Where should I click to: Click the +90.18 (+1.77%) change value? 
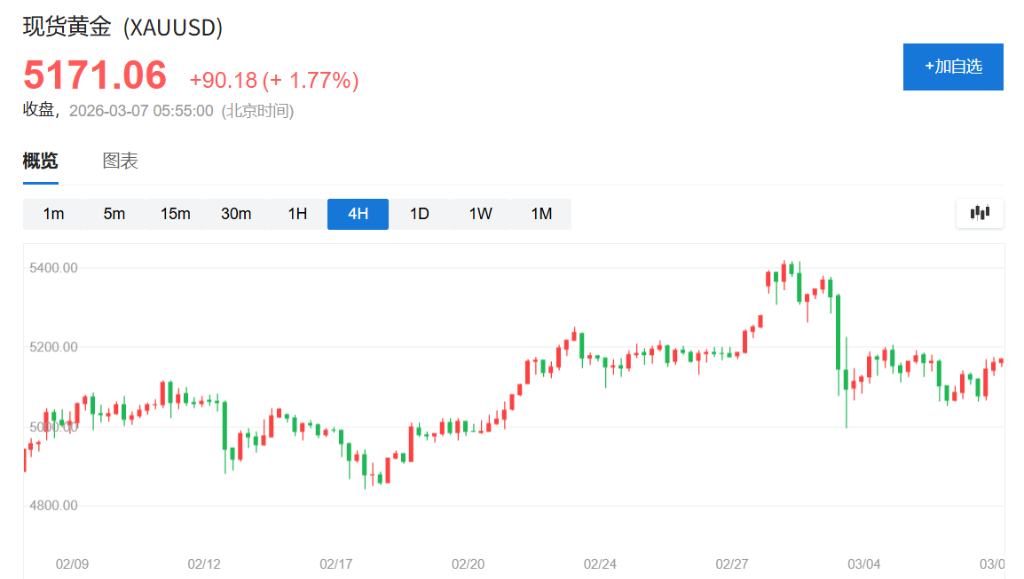point(274,80)
